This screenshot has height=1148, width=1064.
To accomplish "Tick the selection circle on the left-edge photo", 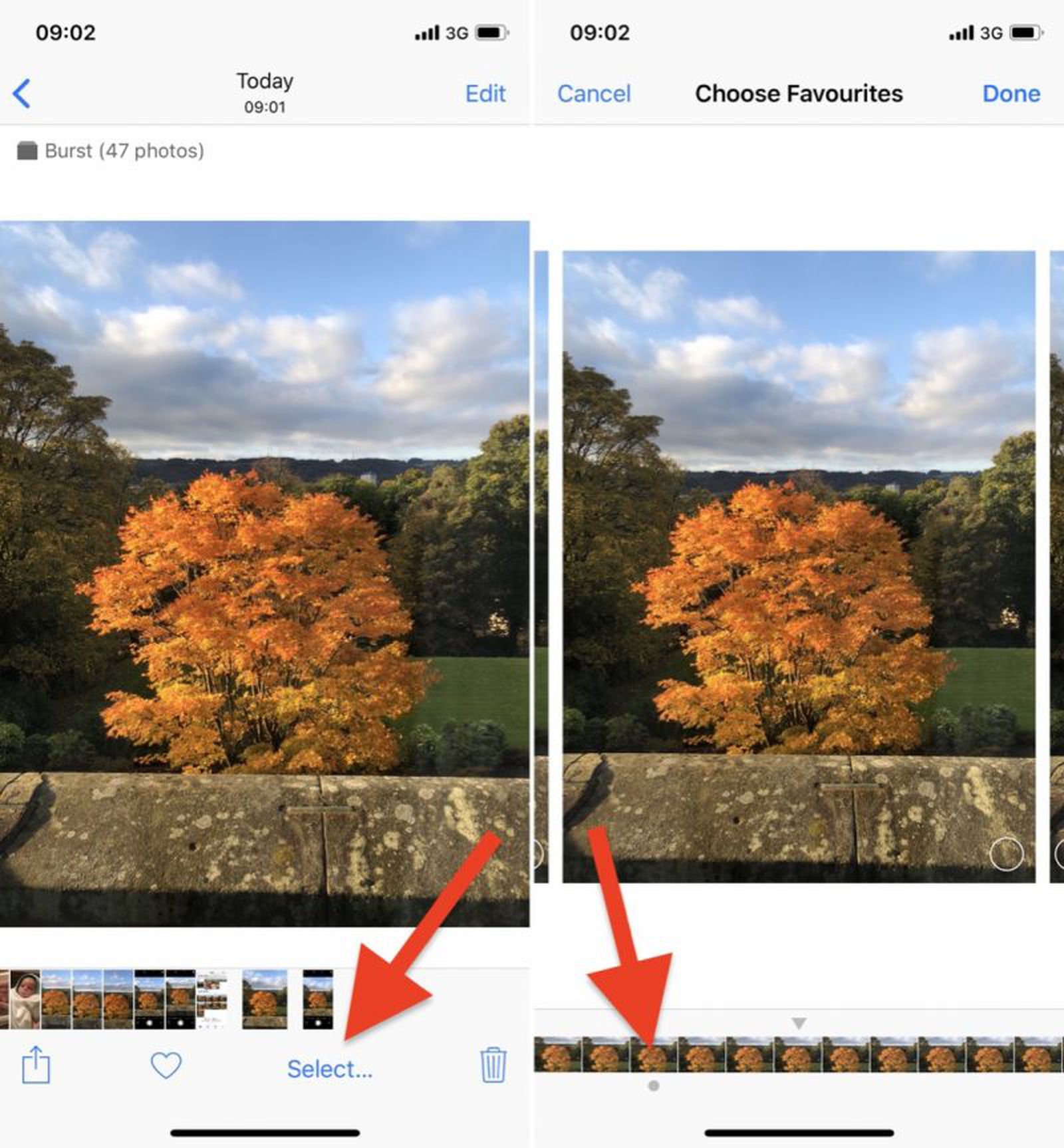I will tap(538, 853).
